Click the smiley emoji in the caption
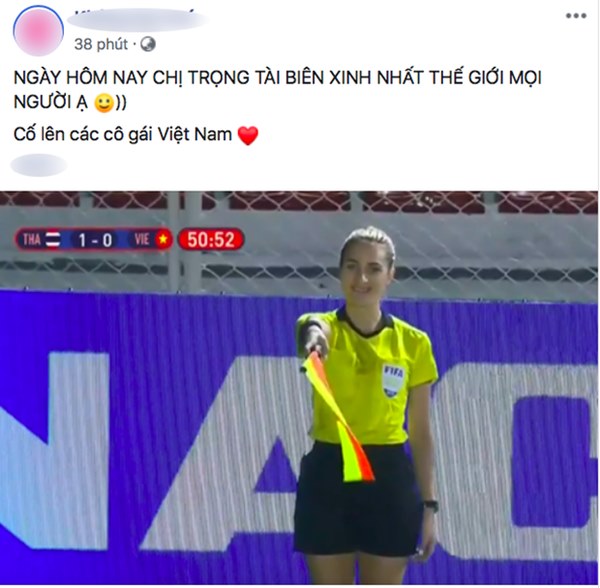This screenshot has height=588, width=600. 104,103
